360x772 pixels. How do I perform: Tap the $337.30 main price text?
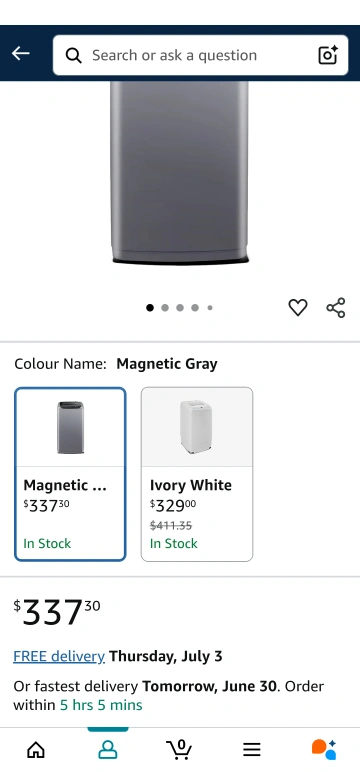pyautogui.click(x=57, y=612)
